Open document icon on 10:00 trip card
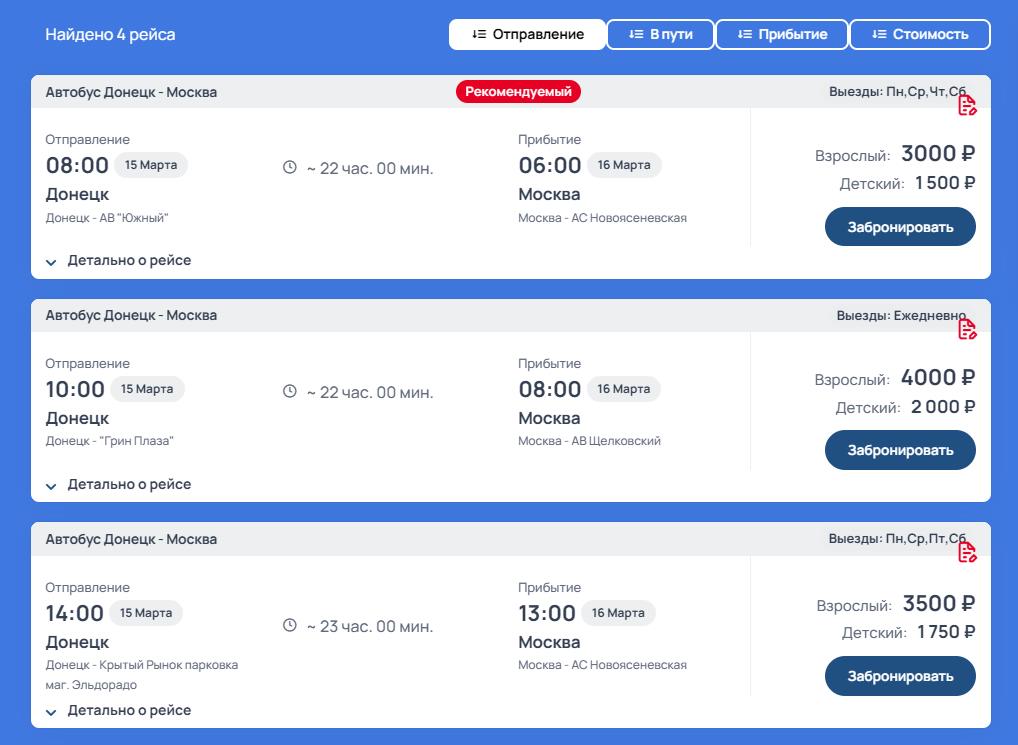This screenshot has width=1018, height=745. pyautogui.click(x=967, y=329)
